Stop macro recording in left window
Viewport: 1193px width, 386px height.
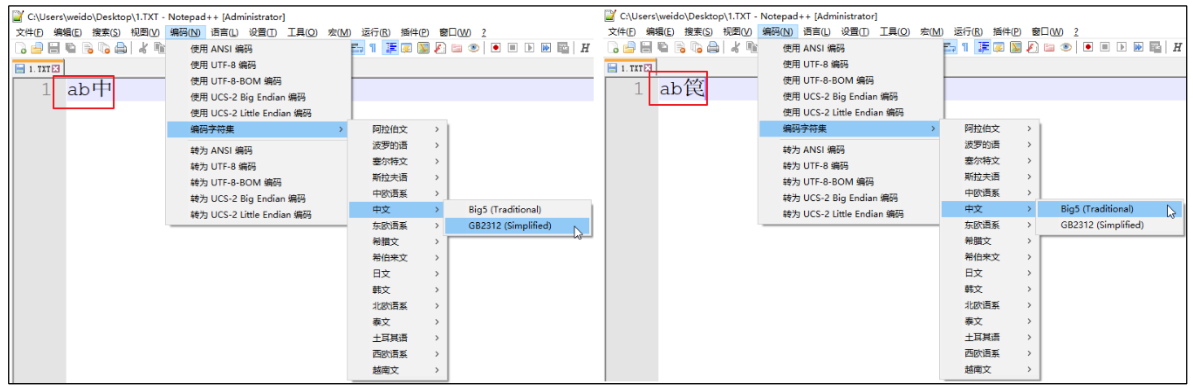point(512,48)
